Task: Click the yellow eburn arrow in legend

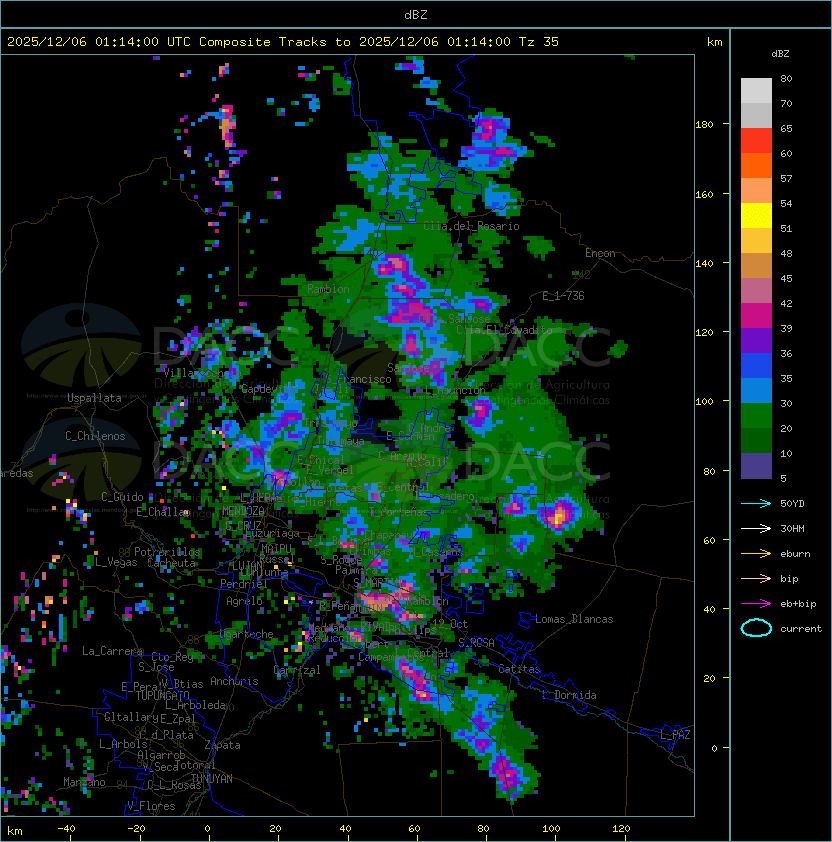Action: (756, 554)
